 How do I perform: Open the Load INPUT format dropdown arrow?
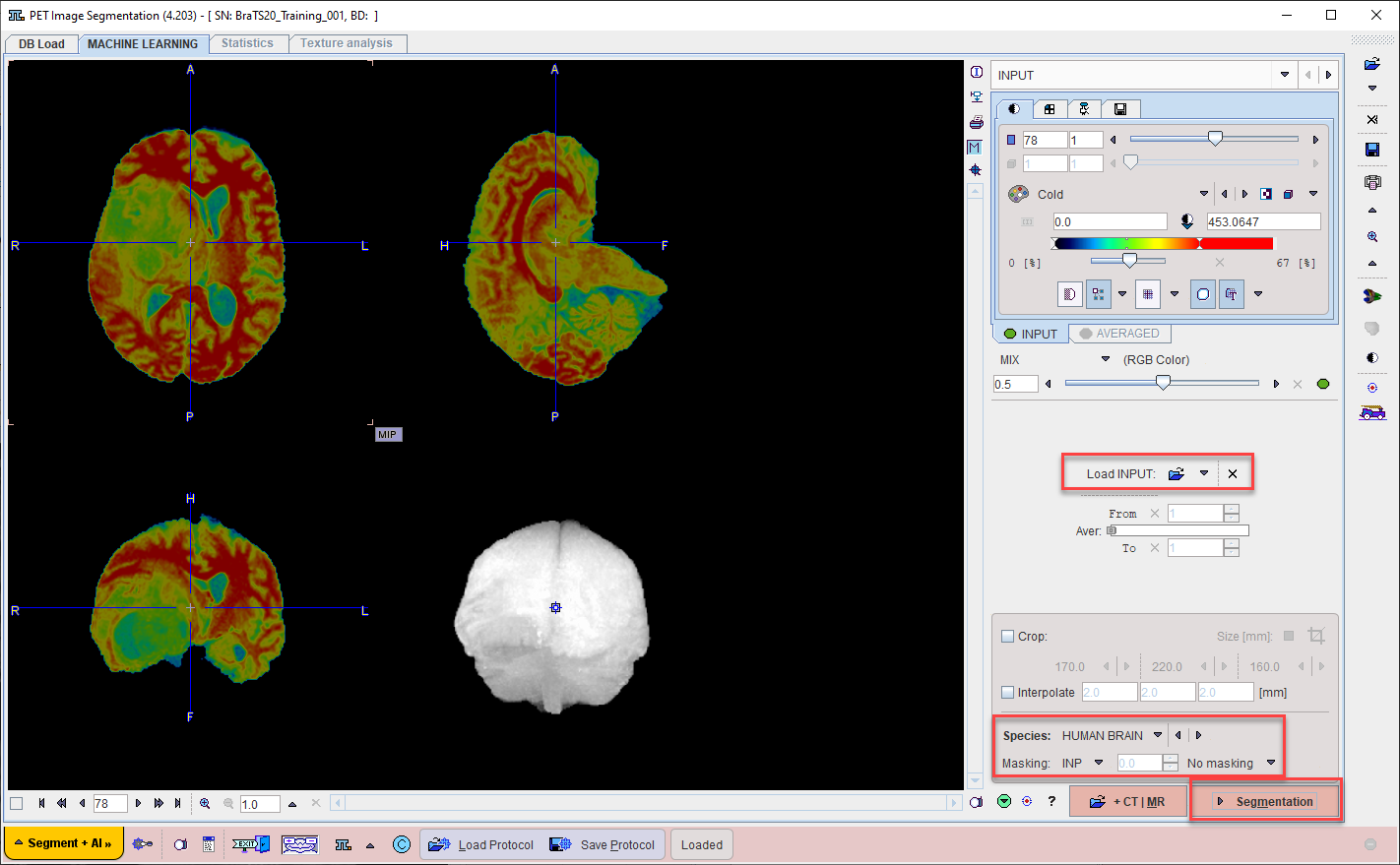click(x=1203, y=473)
